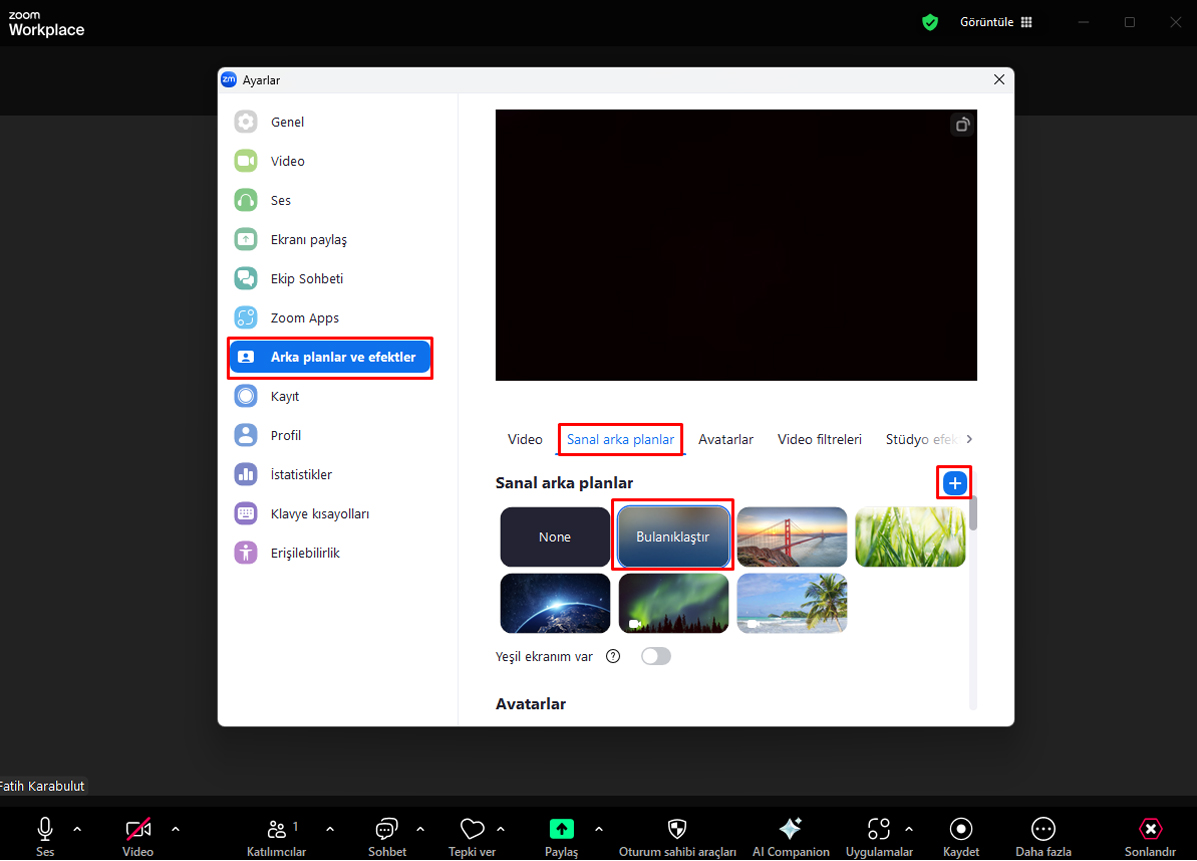This screenshot has height=861, width=1197.
Task: Add a new virtual background with plus
Action: pos(955,484)
